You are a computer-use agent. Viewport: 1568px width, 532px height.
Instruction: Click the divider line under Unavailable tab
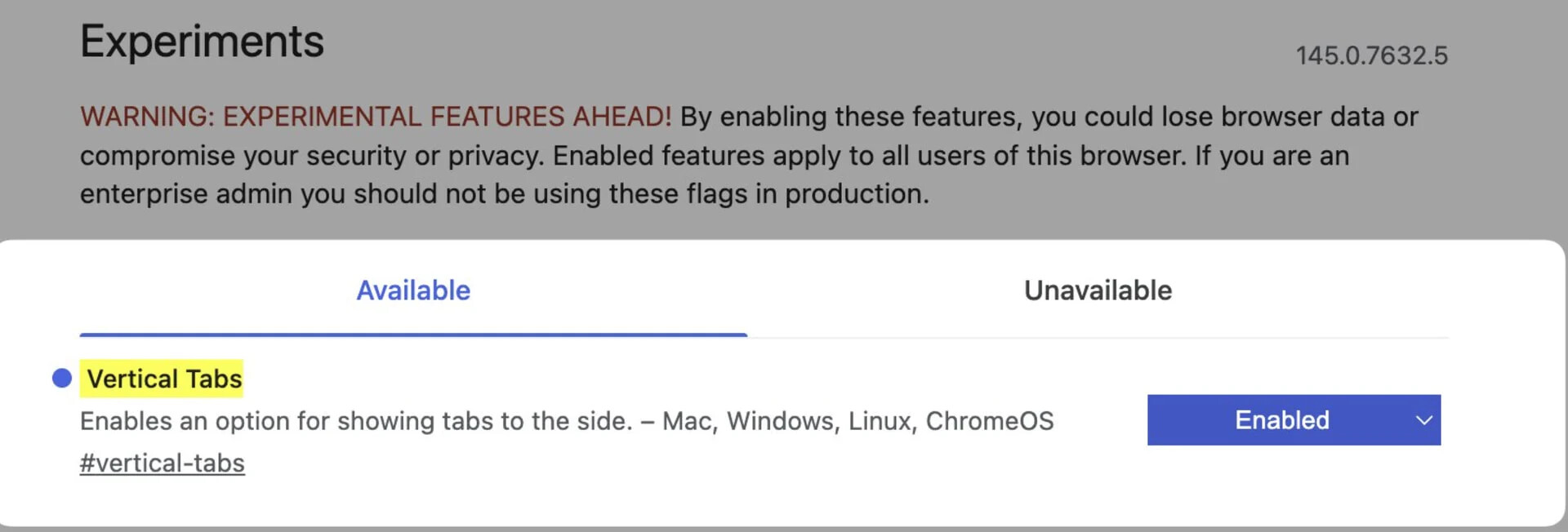pos(1098,337)
